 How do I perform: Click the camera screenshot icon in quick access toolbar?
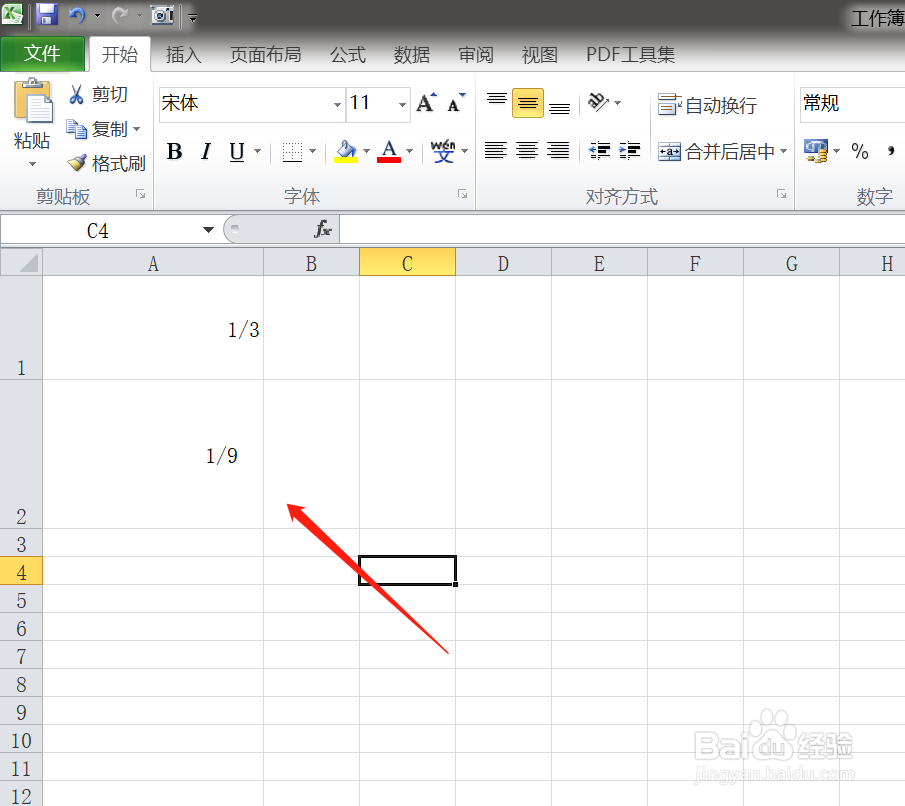162,15
